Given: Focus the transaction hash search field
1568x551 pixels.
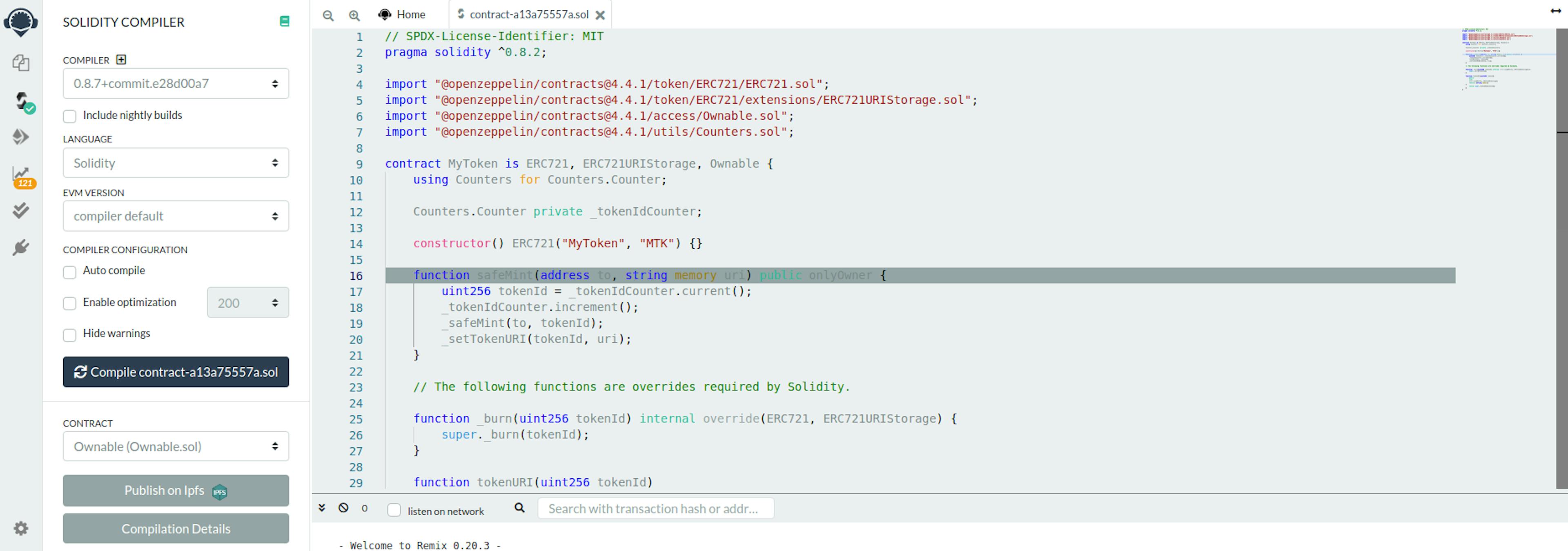Looking at the screenshot, I should 655,509.
